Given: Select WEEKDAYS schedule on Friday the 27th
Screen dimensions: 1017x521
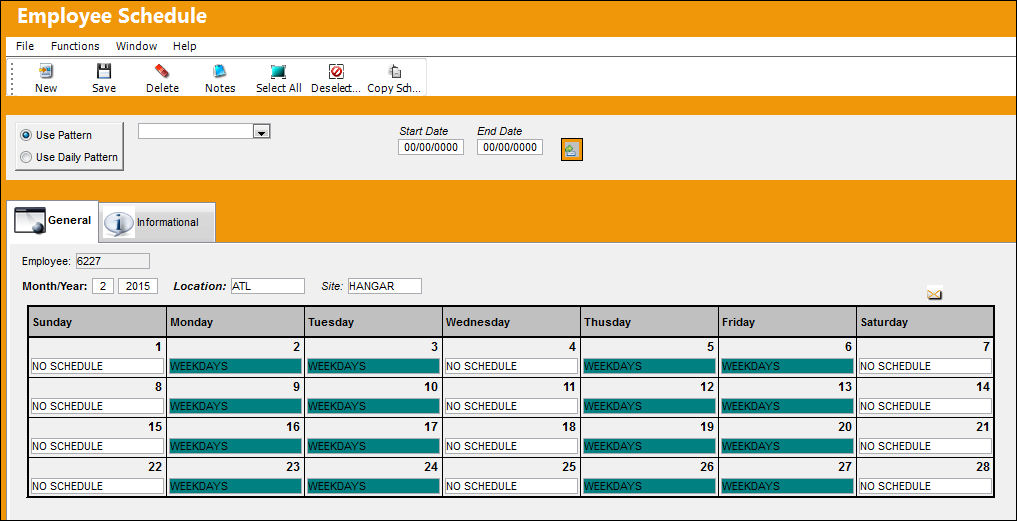Looking at the screenshot, I should click(787, 487).
